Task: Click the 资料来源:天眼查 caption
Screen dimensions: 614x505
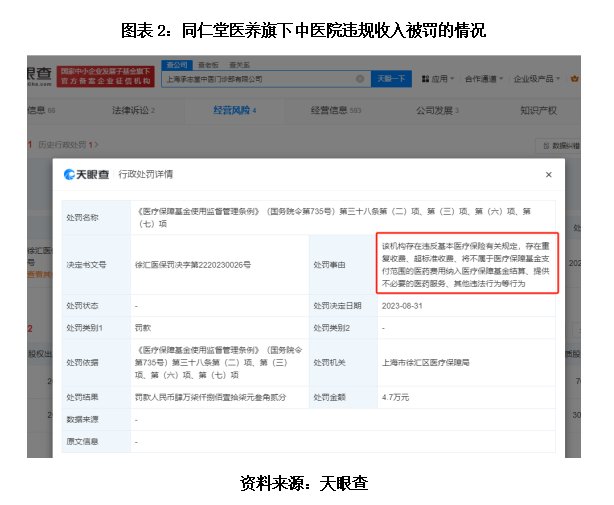Action: [304, 483]
